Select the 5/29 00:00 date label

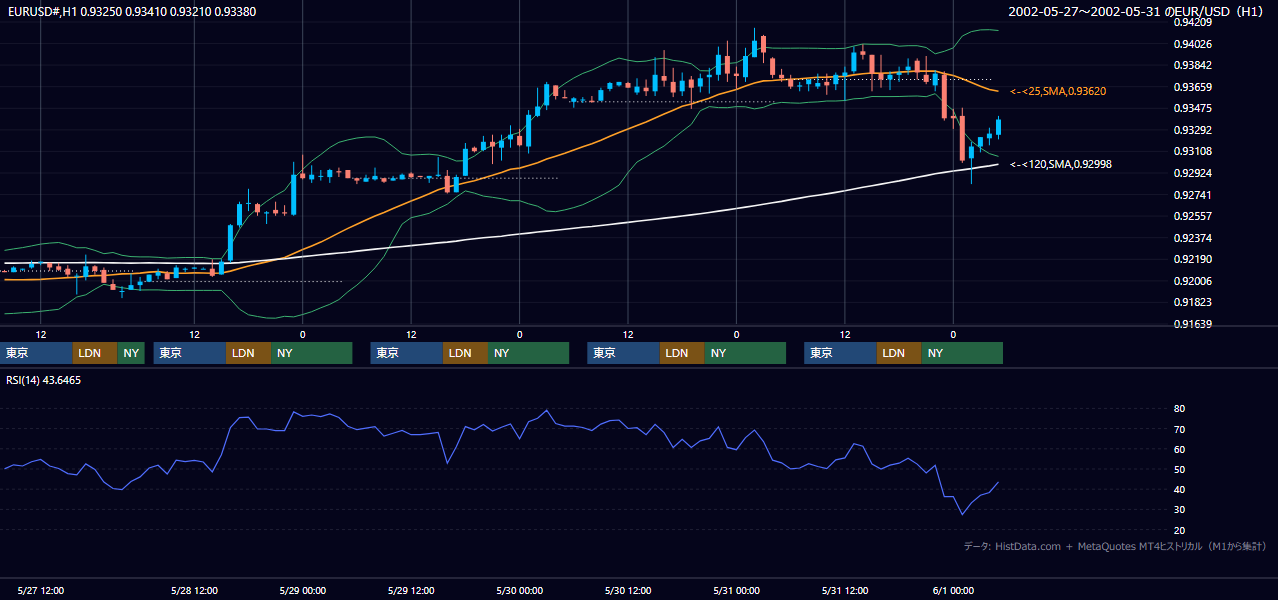(x=303, y=590)
